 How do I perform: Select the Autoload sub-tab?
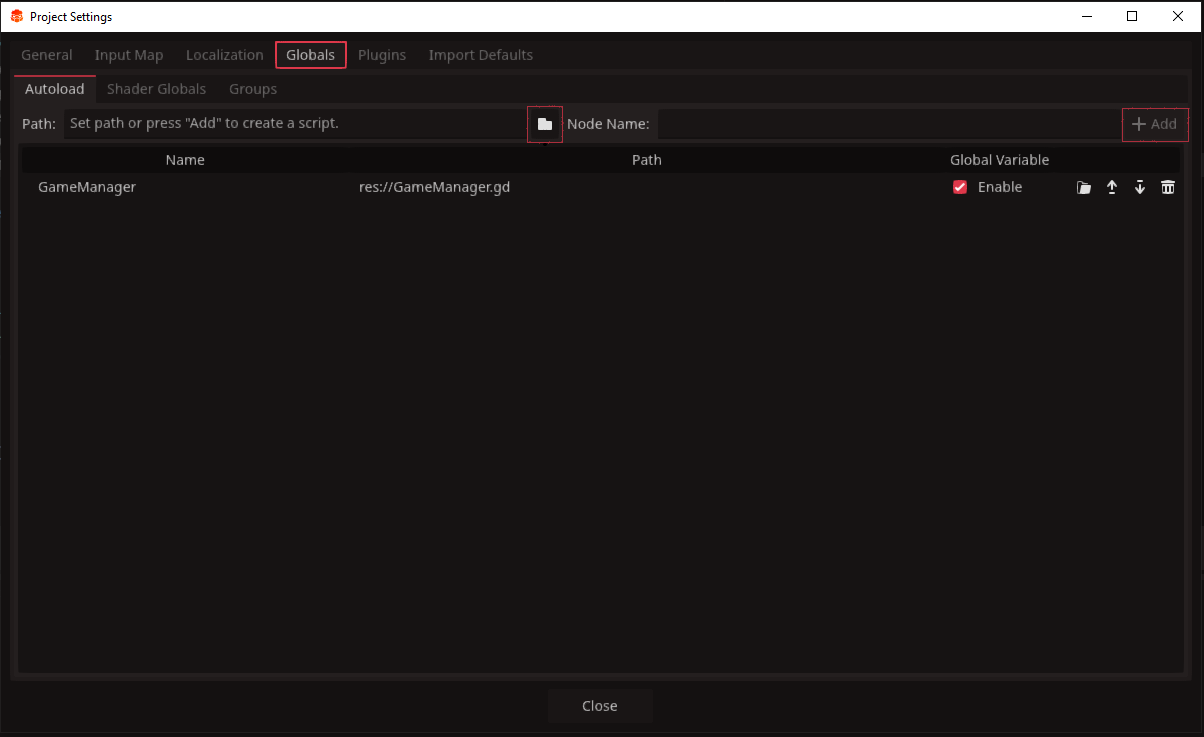coord(55,89)
